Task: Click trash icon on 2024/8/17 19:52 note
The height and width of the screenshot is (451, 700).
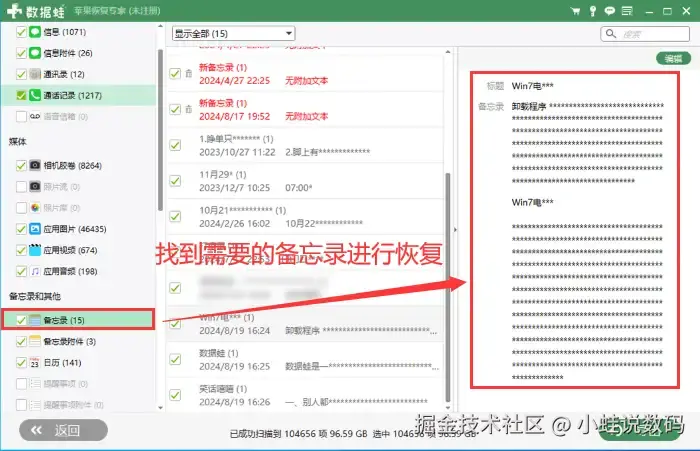Action: (x=189, y=109)
